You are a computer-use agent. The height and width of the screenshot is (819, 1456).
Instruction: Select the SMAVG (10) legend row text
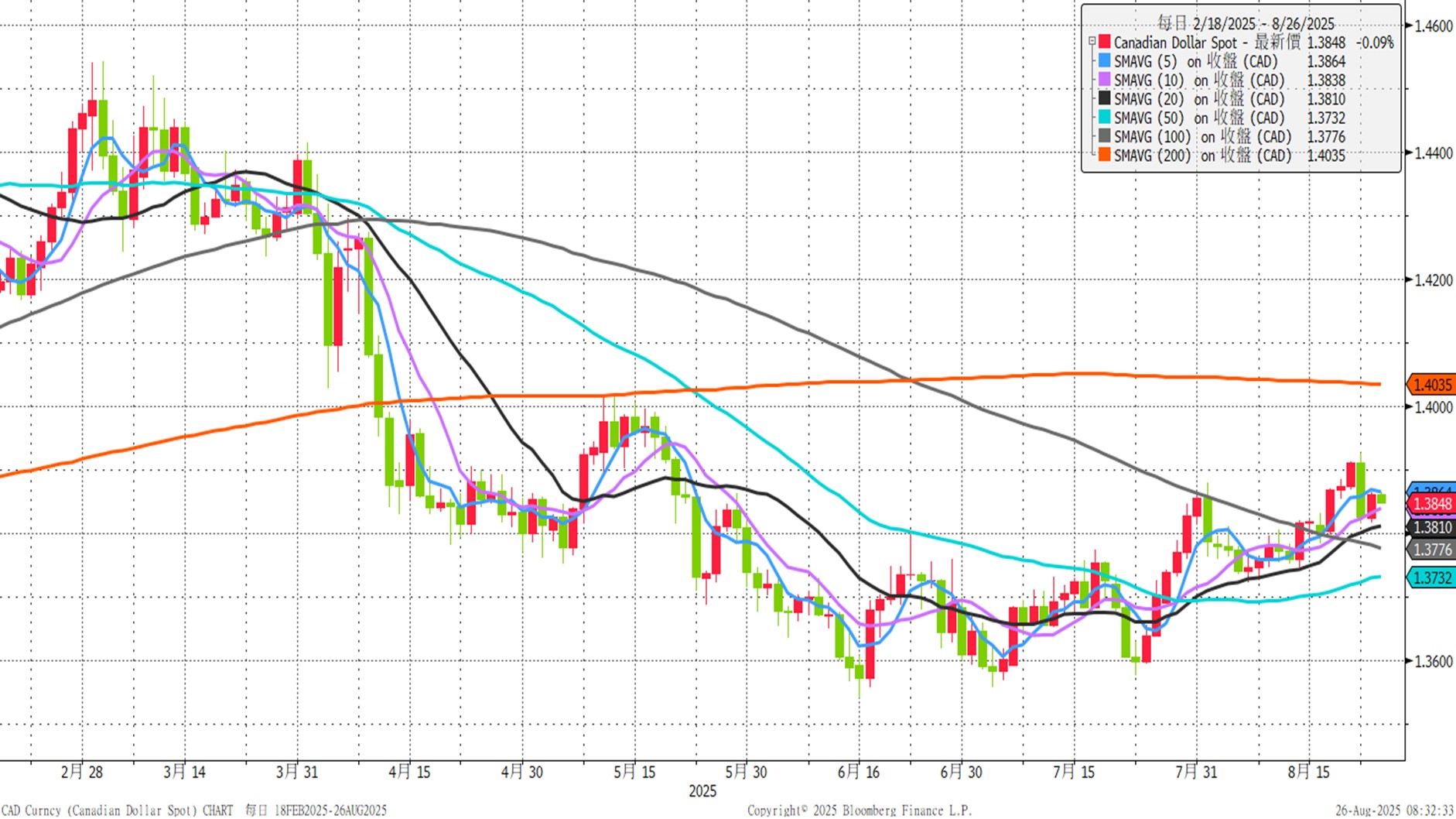[x=1199, y=81]
